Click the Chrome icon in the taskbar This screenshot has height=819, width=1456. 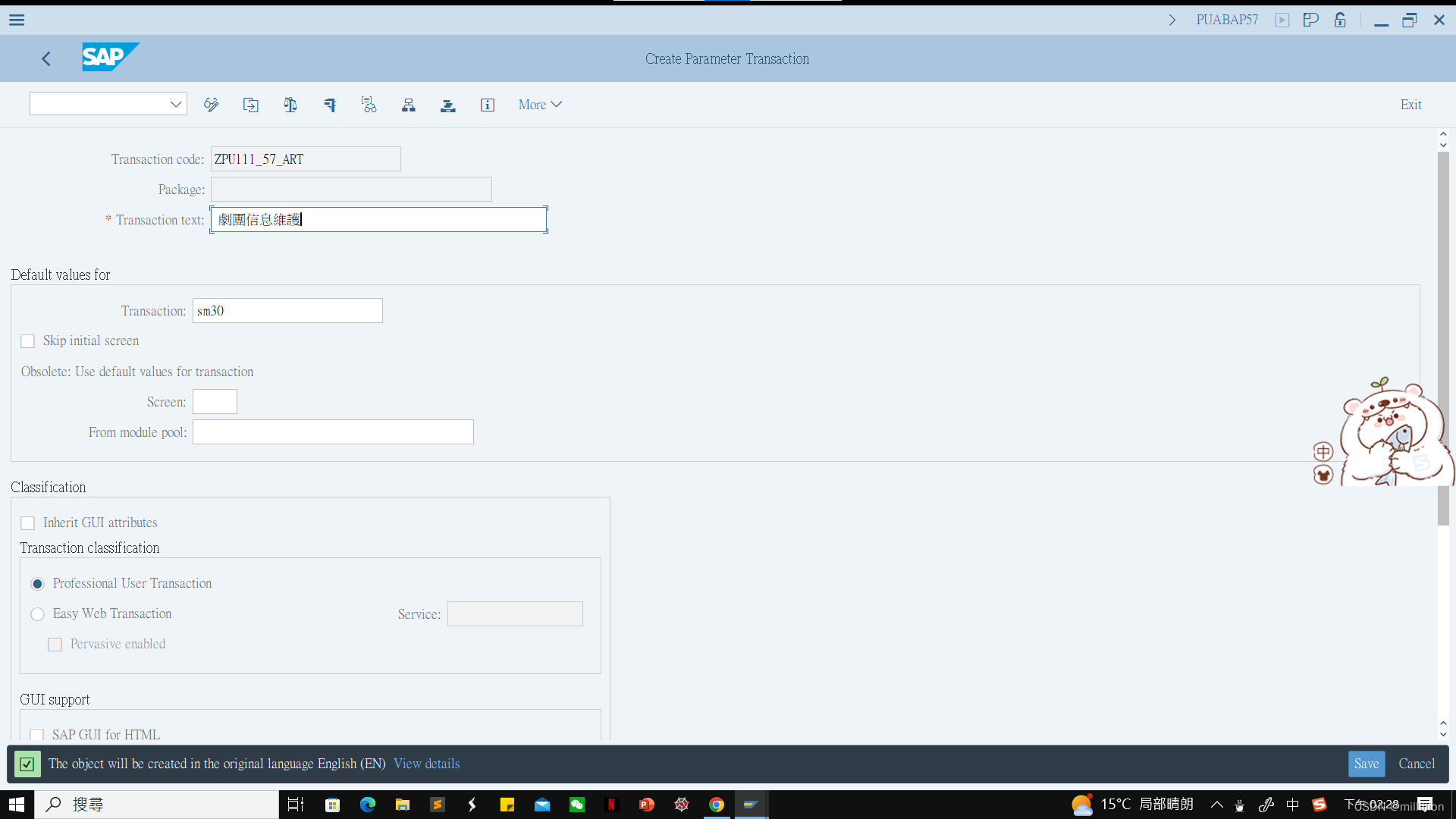click(717, 804)
